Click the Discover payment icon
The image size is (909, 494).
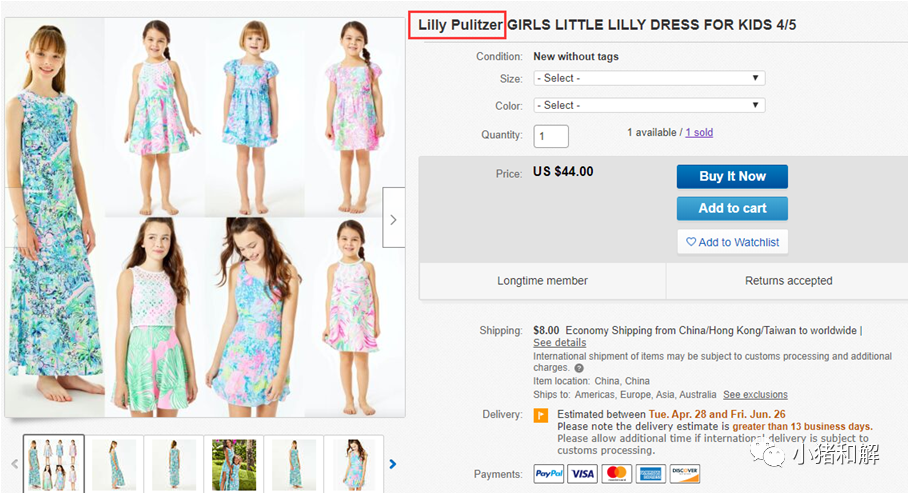[x=685, y=474]
